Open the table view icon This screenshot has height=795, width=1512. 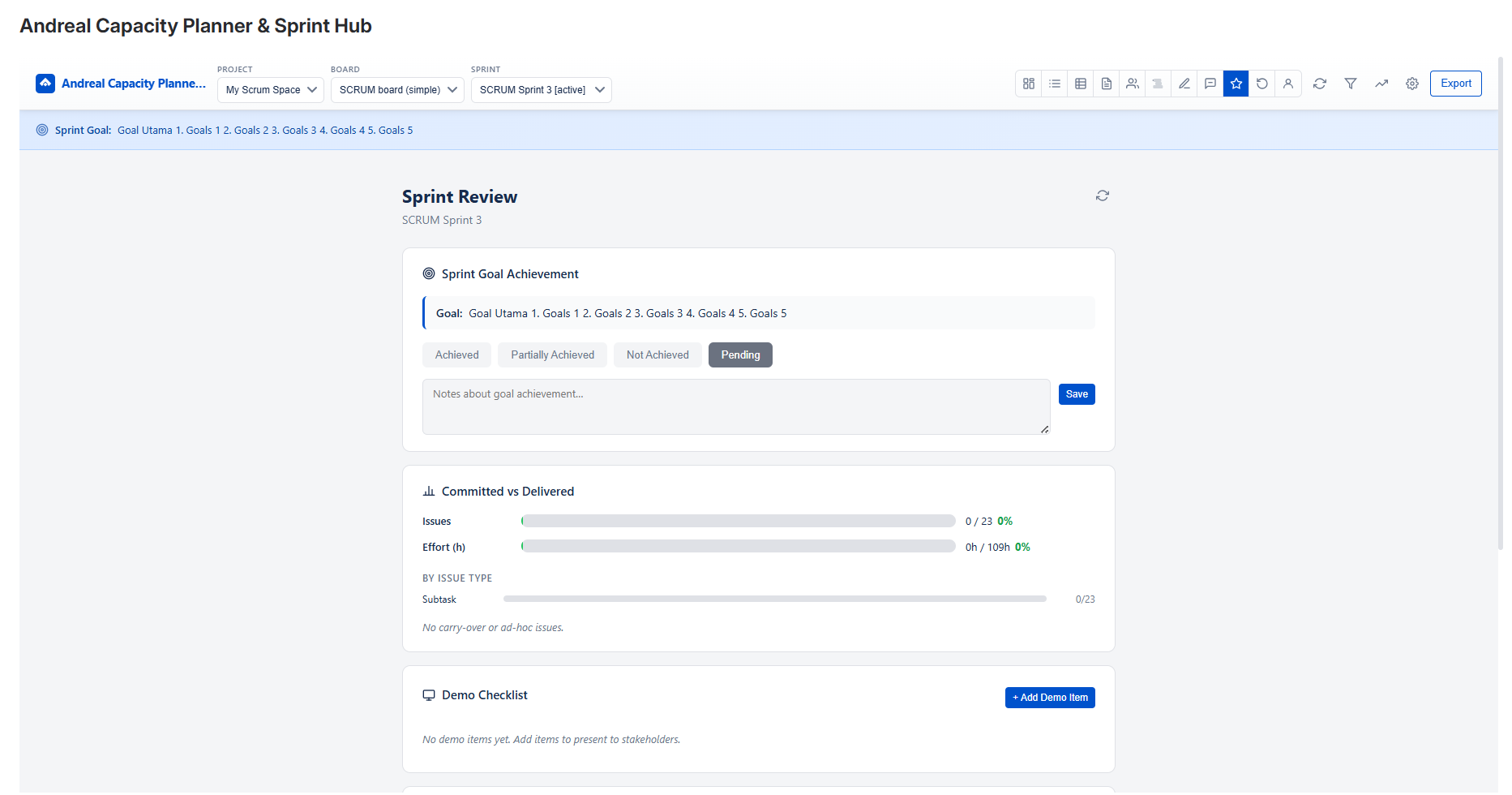tap(1080, 84)
